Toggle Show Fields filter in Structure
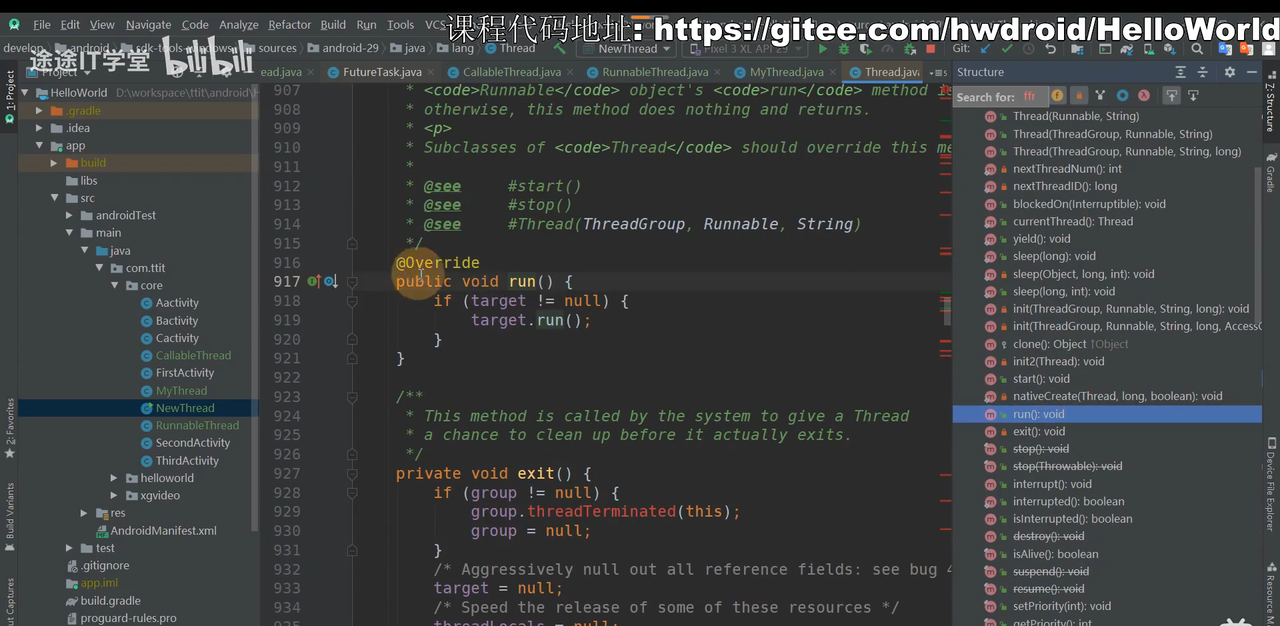 [1057, 96]
